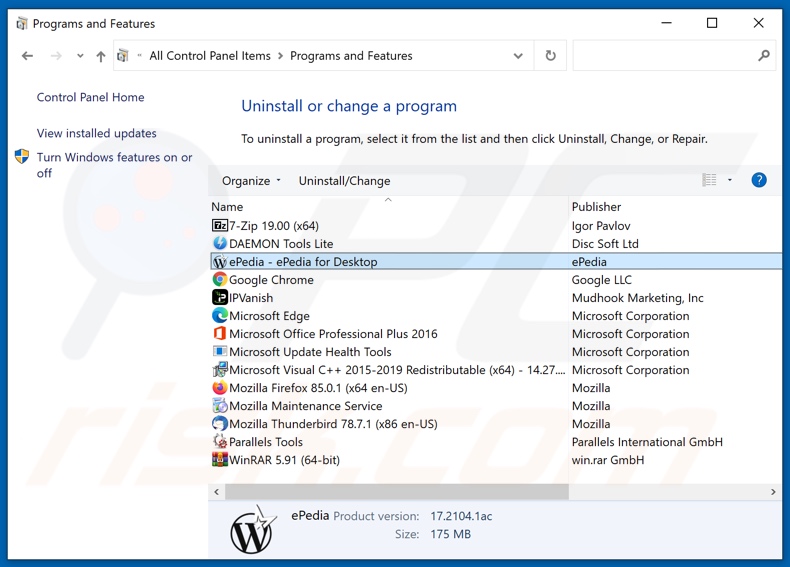Click the Mozilla Thunderbird icon

point(220,423)
